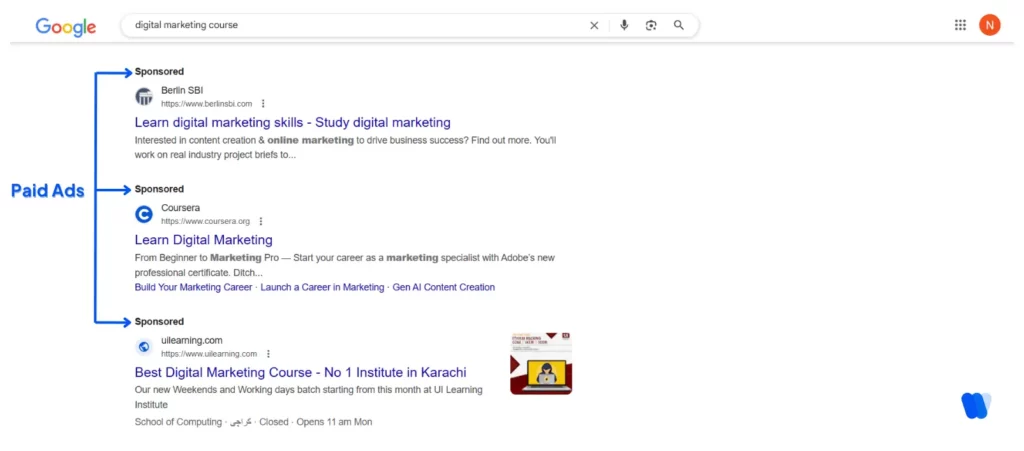Viewport: 1024px width, 451px height.
Task: Follow the Build Your Marketing Career sitelink
Action: (193, 287)
